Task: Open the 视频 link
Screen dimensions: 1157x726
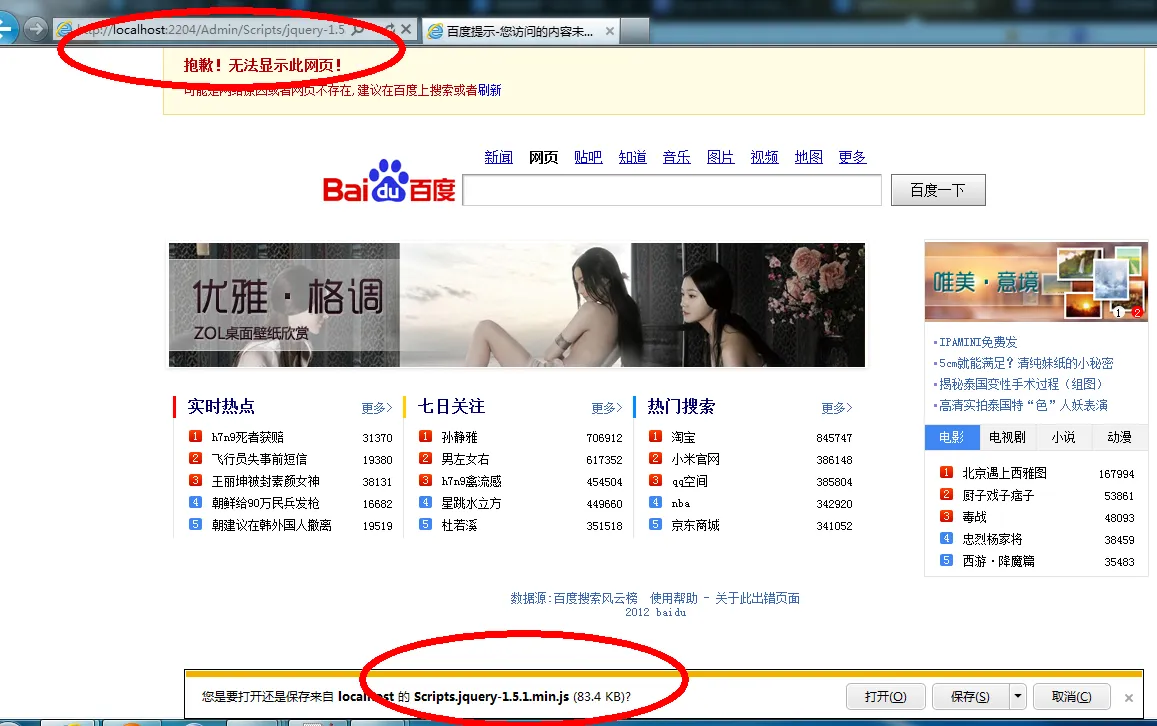Action: click(764, 157)
